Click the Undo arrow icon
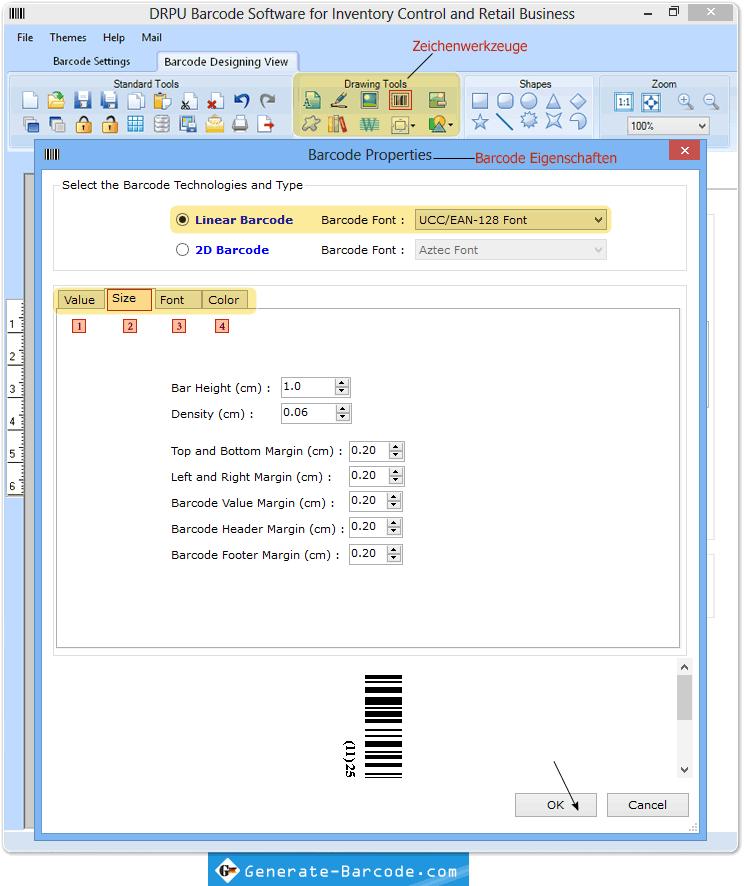Viewport: 744px width, 886px height. (x=241, y=101)
